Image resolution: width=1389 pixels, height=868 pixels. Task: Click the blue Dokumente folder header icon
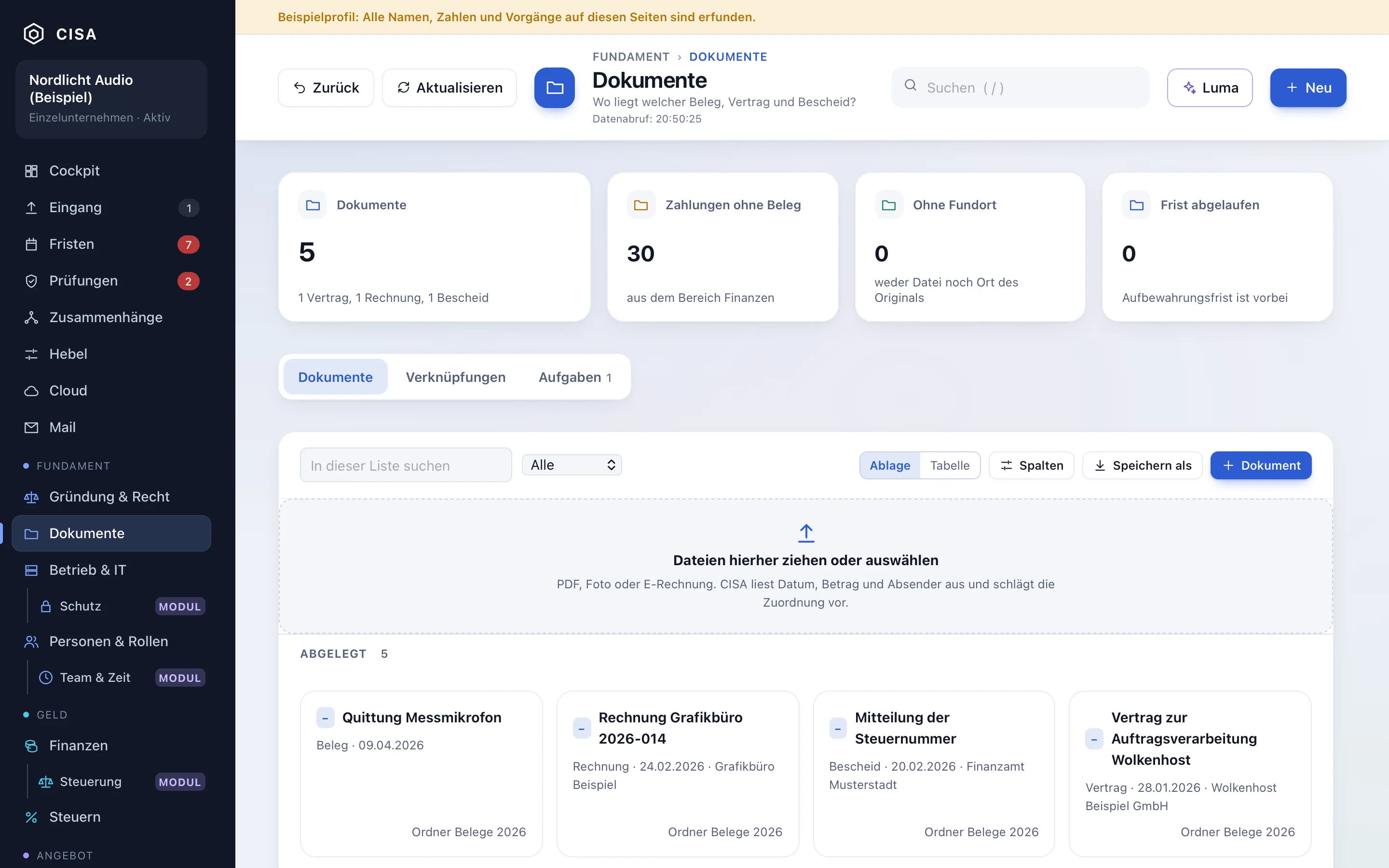555,88
